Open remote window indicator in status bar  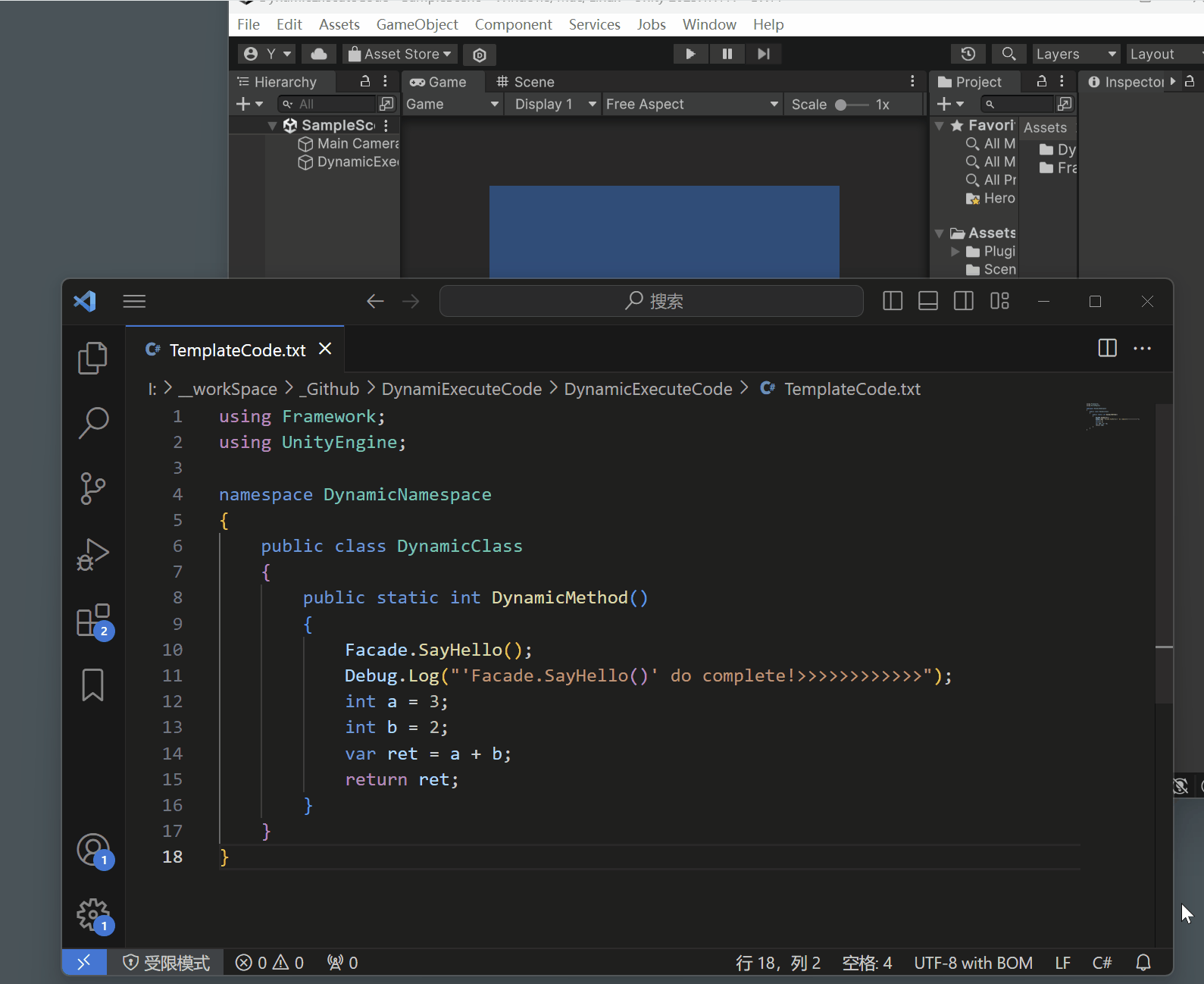click(84, 962)
